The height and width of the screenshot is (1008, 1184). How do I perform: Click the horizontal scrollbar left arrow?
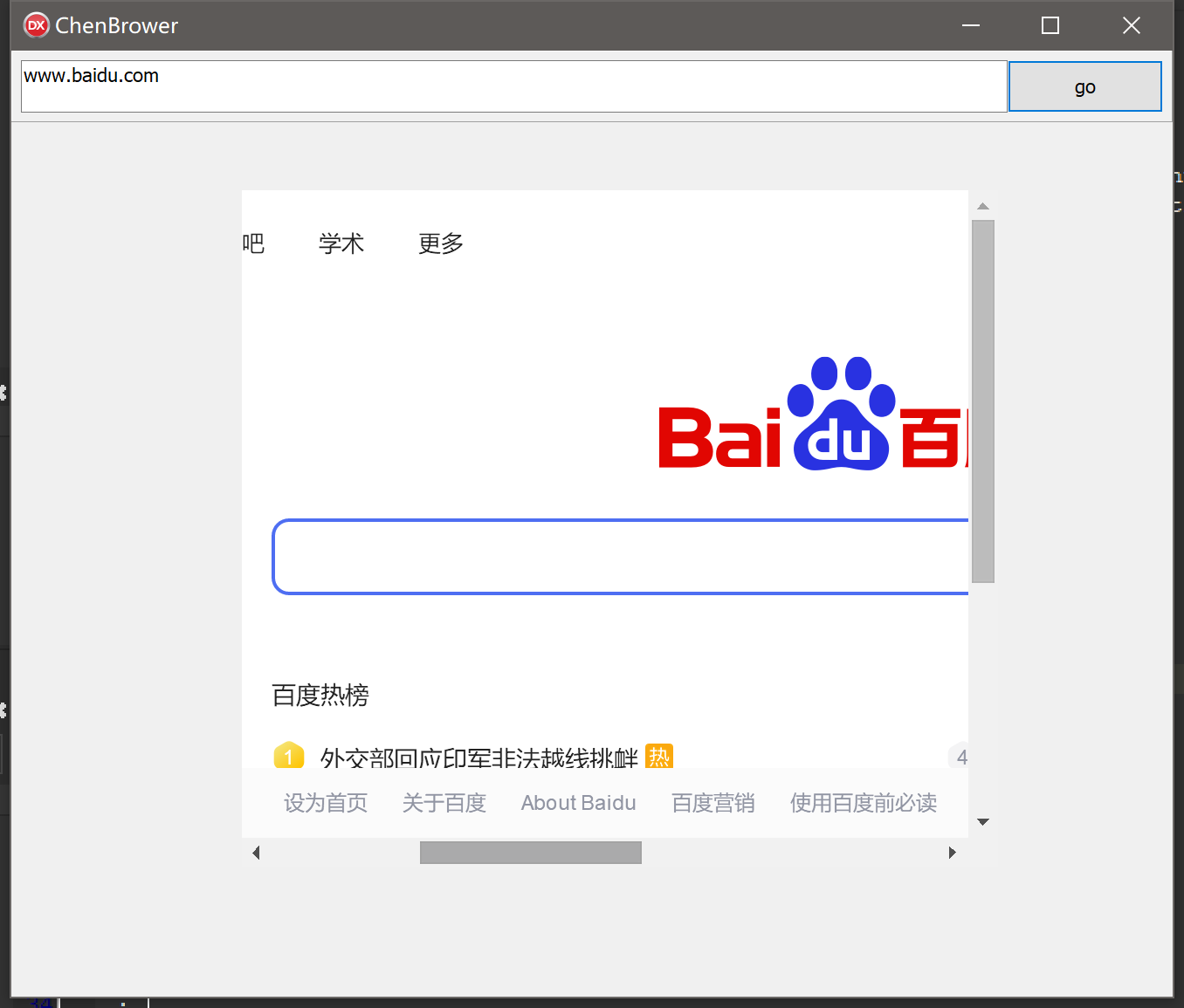pyautogui.click(x=256, y=853)
